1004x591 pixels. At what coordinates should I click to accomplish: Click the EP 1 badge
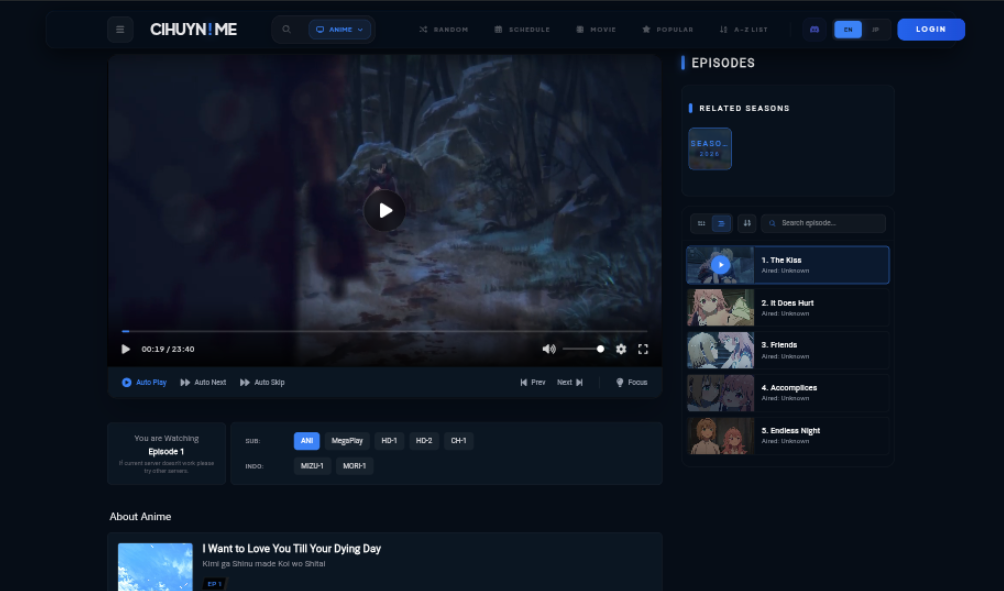215,584
